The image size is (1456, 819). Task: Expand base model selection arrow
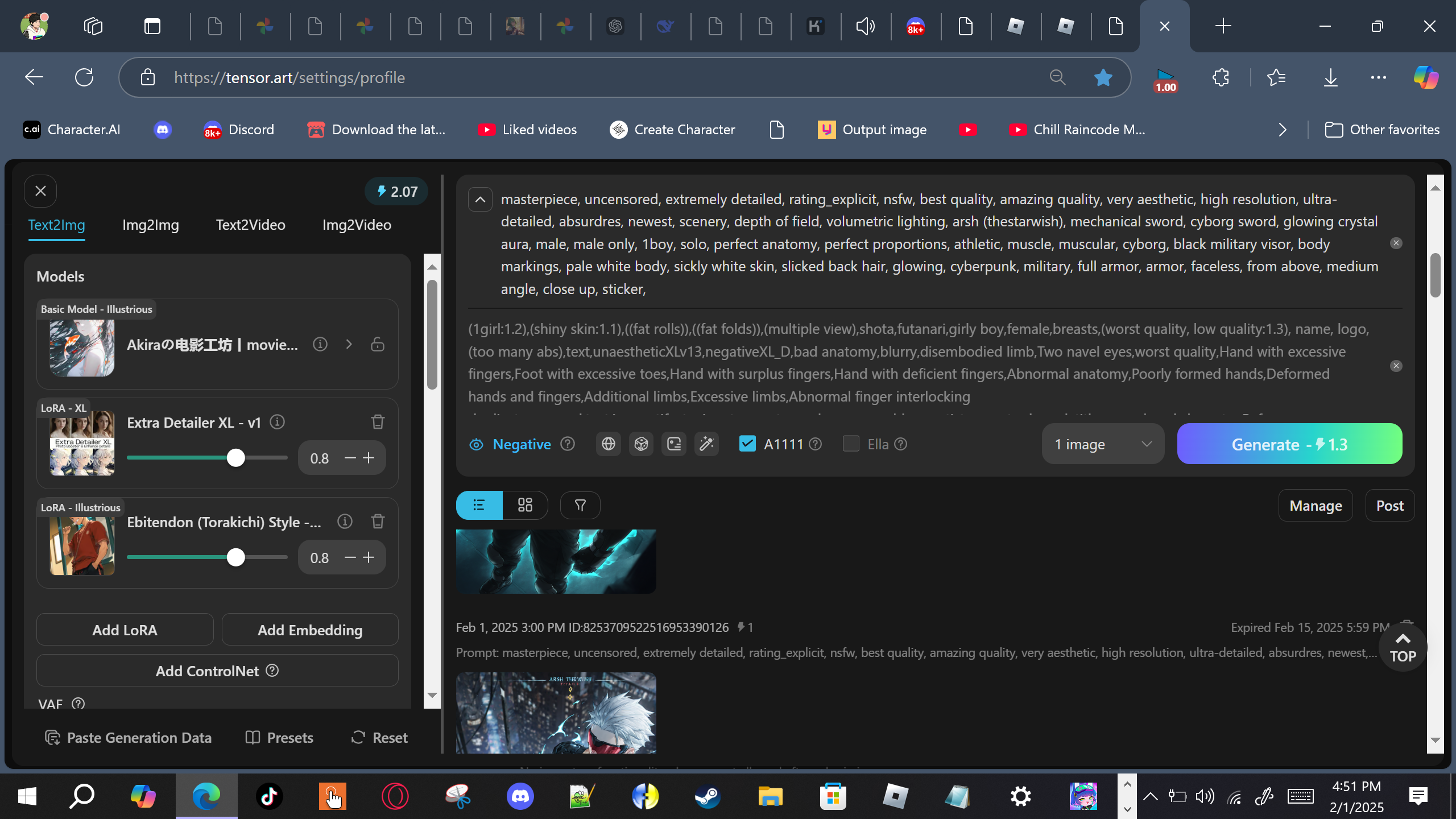[x=349, y=344]
